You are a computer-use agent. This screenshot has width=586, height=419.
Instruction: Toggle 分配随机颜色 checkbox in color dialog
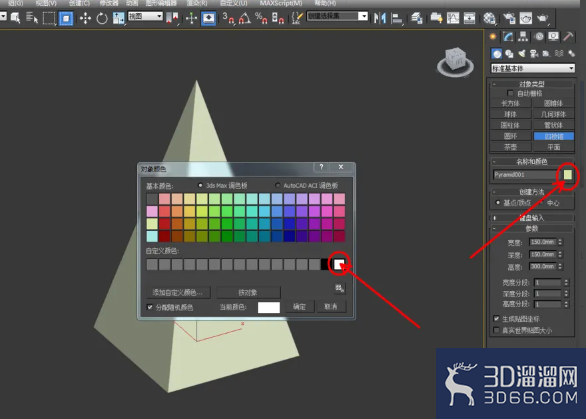(x=150, y=307)
